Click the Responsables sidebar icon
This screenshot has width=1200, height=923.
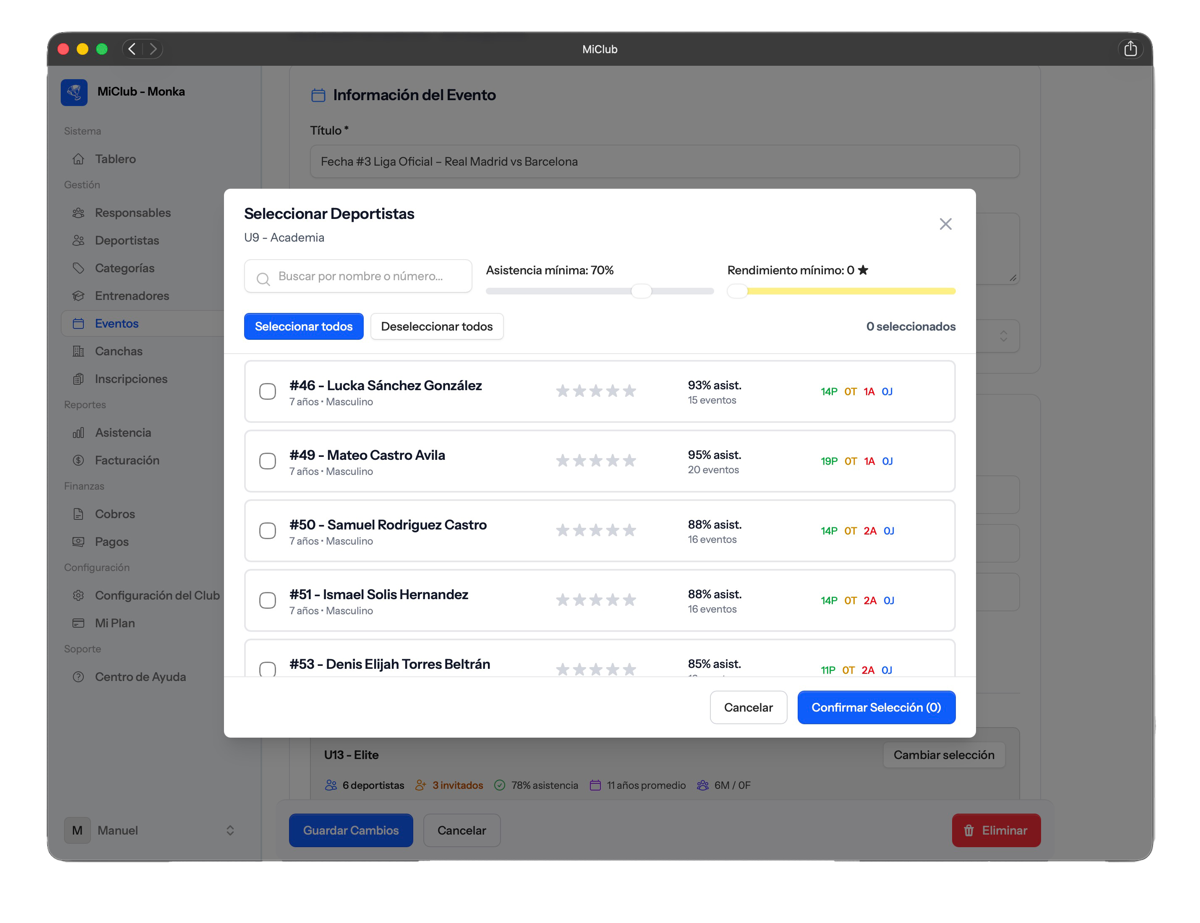pyautogui.click(x=78, y=213)
